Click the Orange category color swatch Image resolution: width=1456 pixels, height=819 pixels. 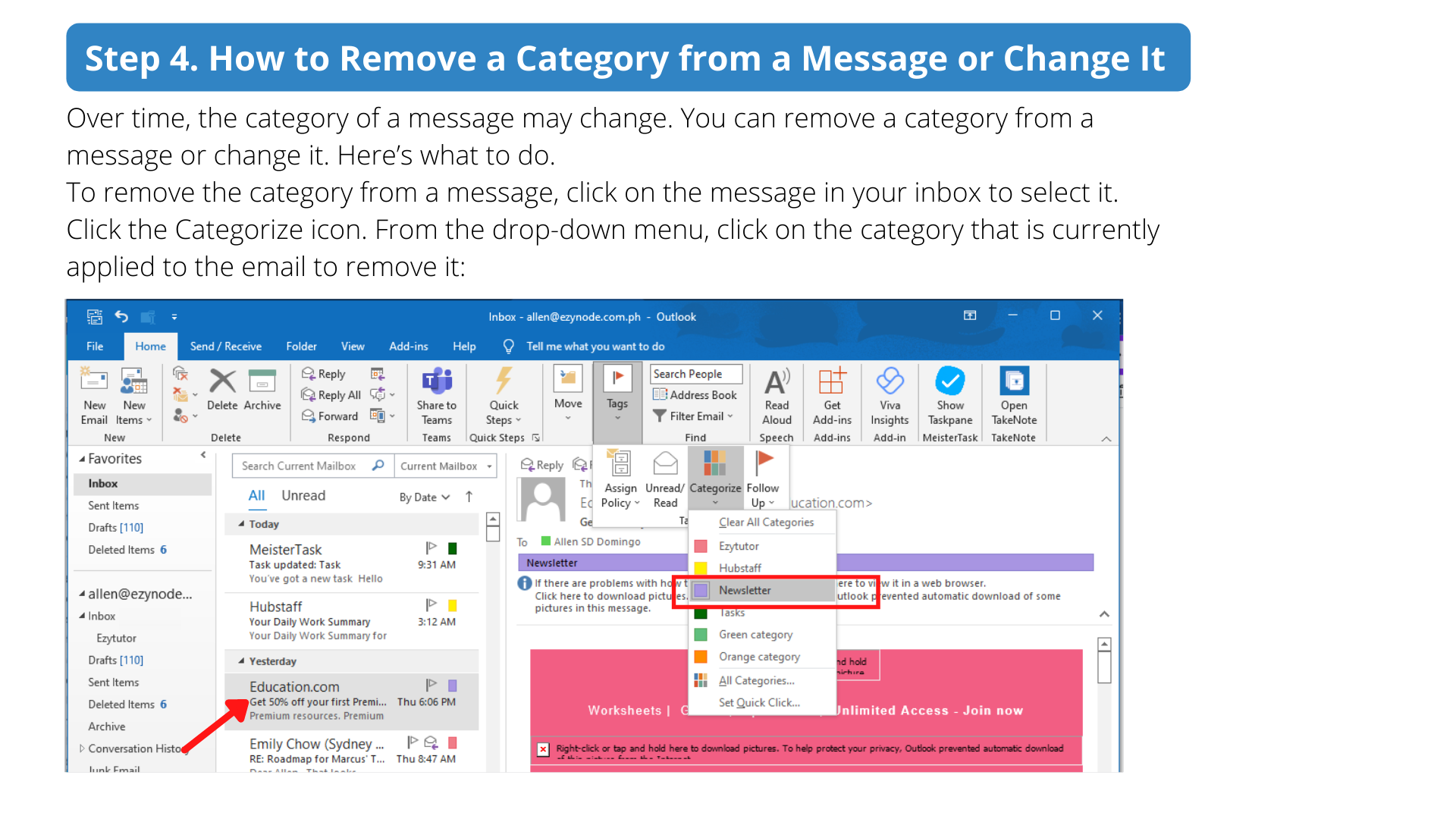tap(701, 657)
